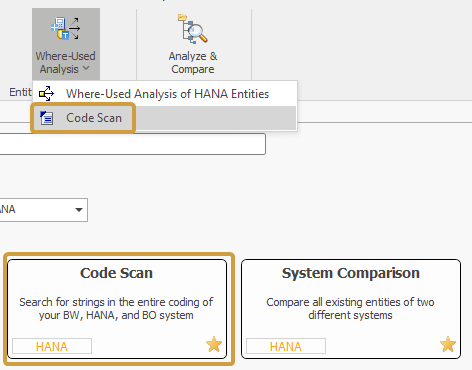
Task: Expand the Where-Used Analysis dropdown chevron
Action: click(x=86, y=68)
